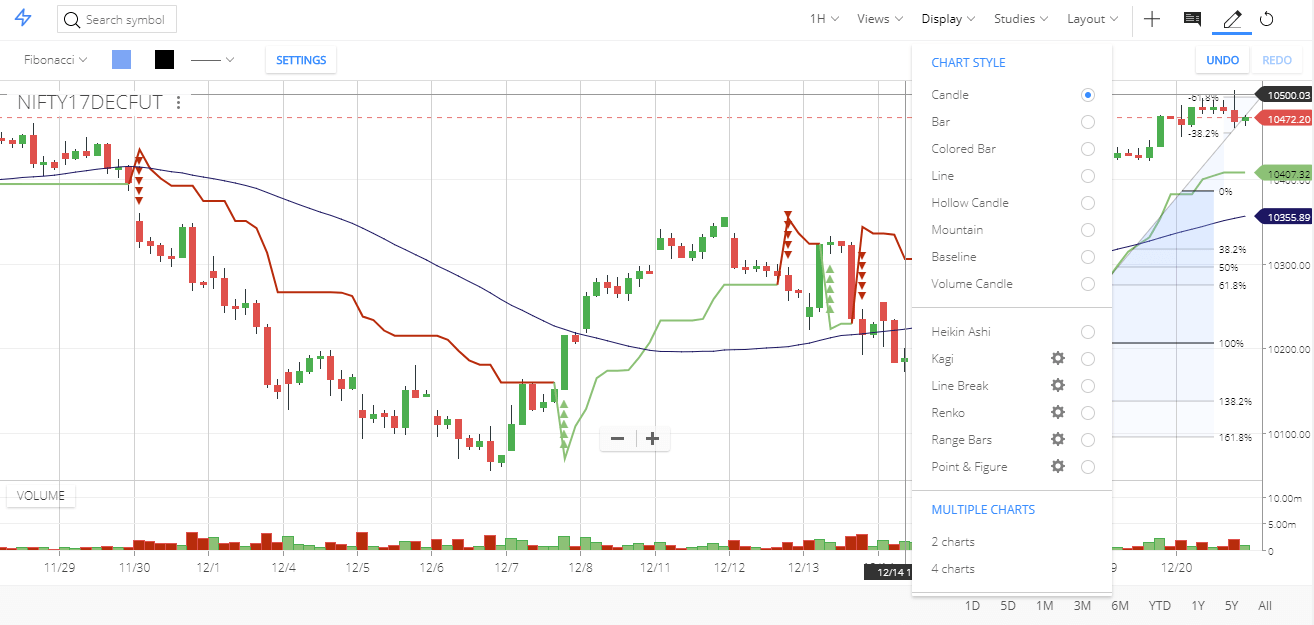Image resolution: width=1314 pixels, height=625 pixels.
Task: Click the lightning bolt logo icon
Action: pos(23,19)
